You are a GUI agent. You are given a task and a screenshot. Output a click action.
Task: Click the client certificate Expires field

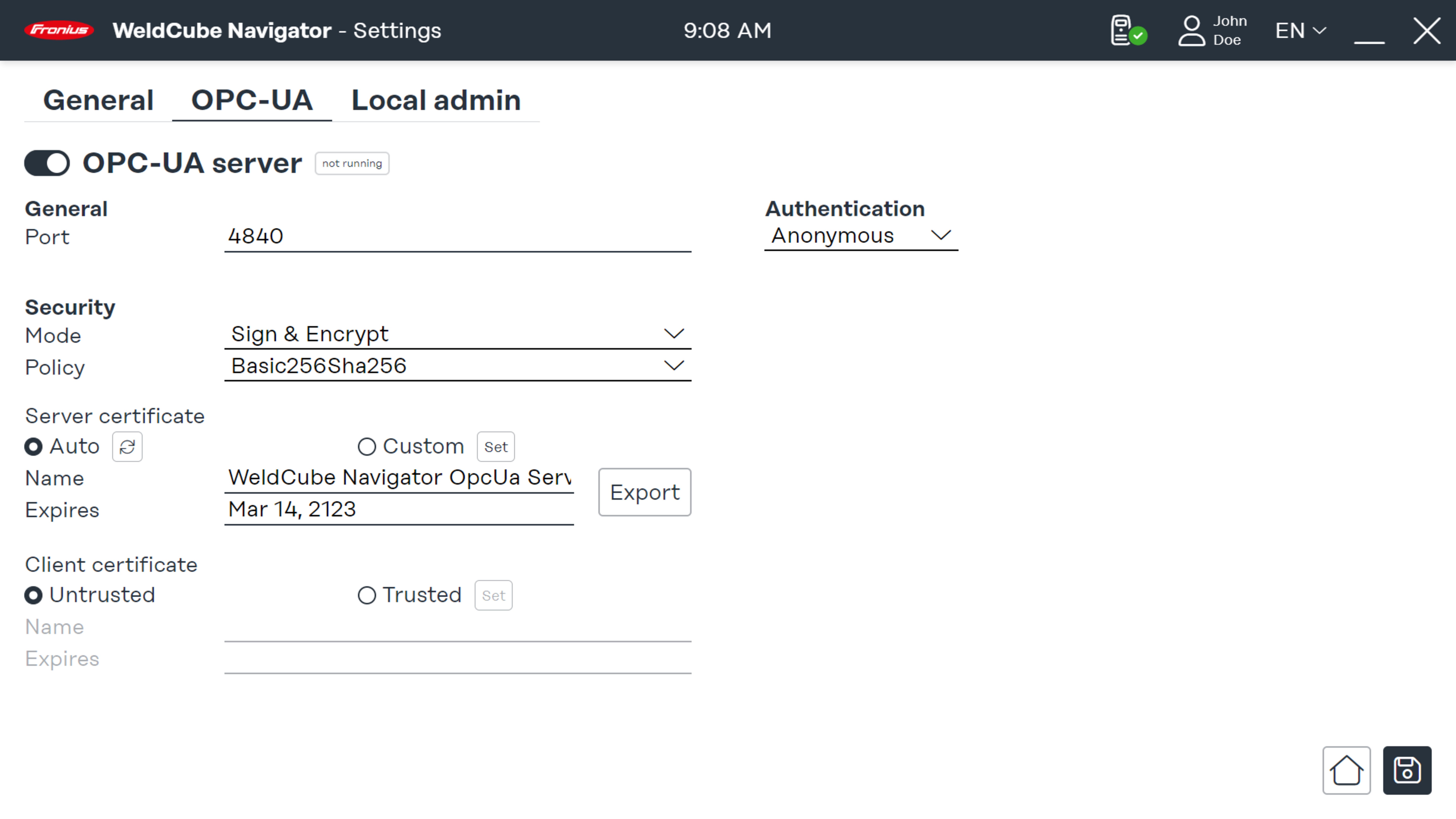pos(458,659)
